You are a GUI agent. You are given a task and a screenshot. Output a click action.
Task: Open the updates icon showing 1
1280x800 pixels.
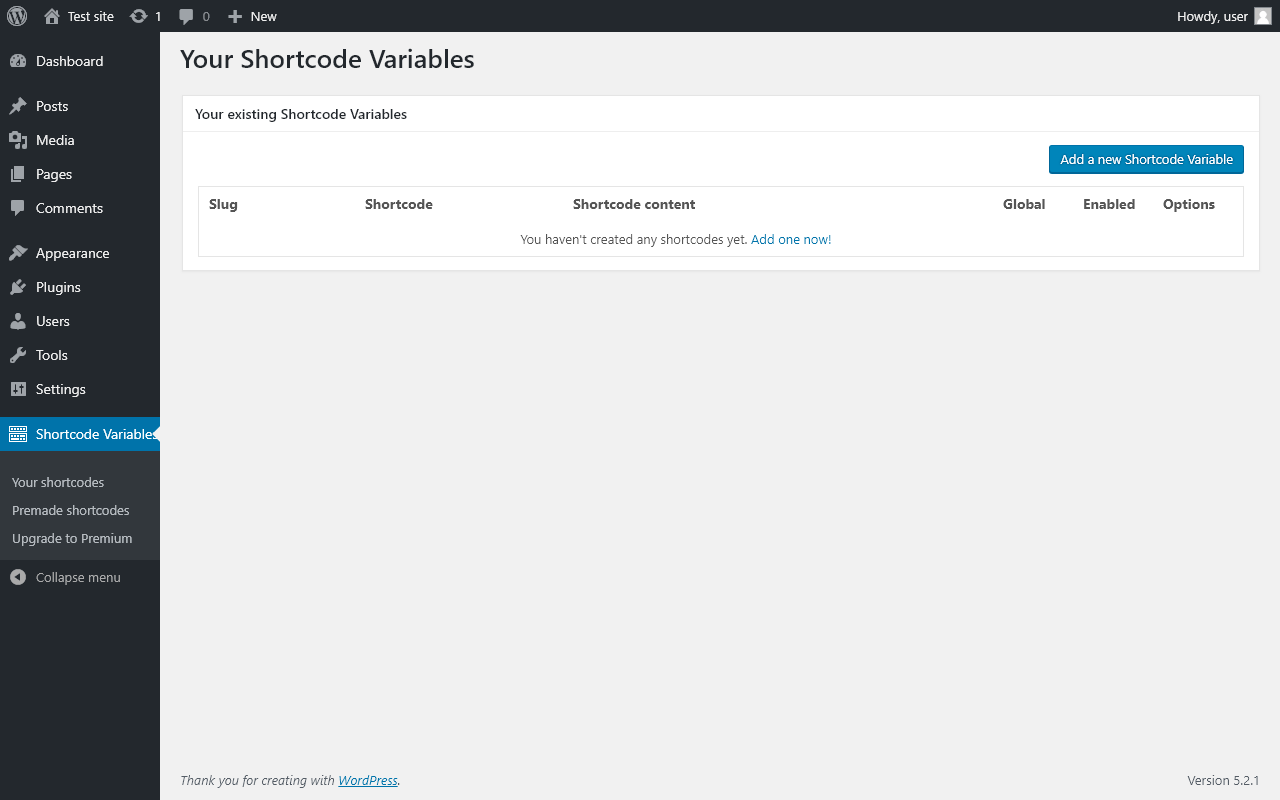click(x=139, y=16)
